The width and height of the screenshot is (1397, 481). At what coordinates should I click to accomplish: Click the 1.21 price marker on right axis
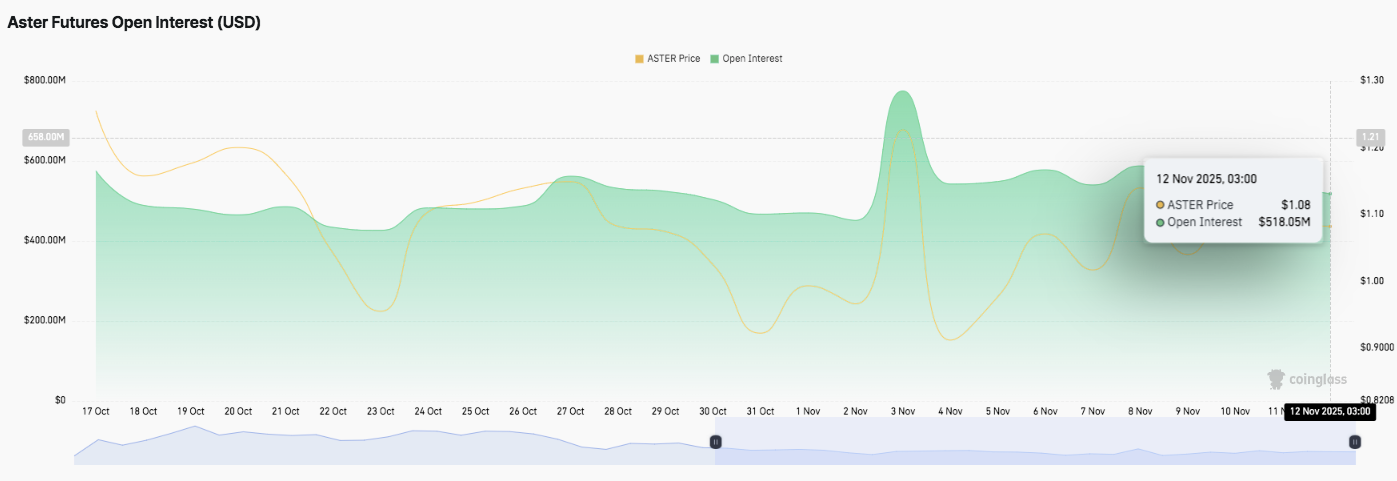1369,137
